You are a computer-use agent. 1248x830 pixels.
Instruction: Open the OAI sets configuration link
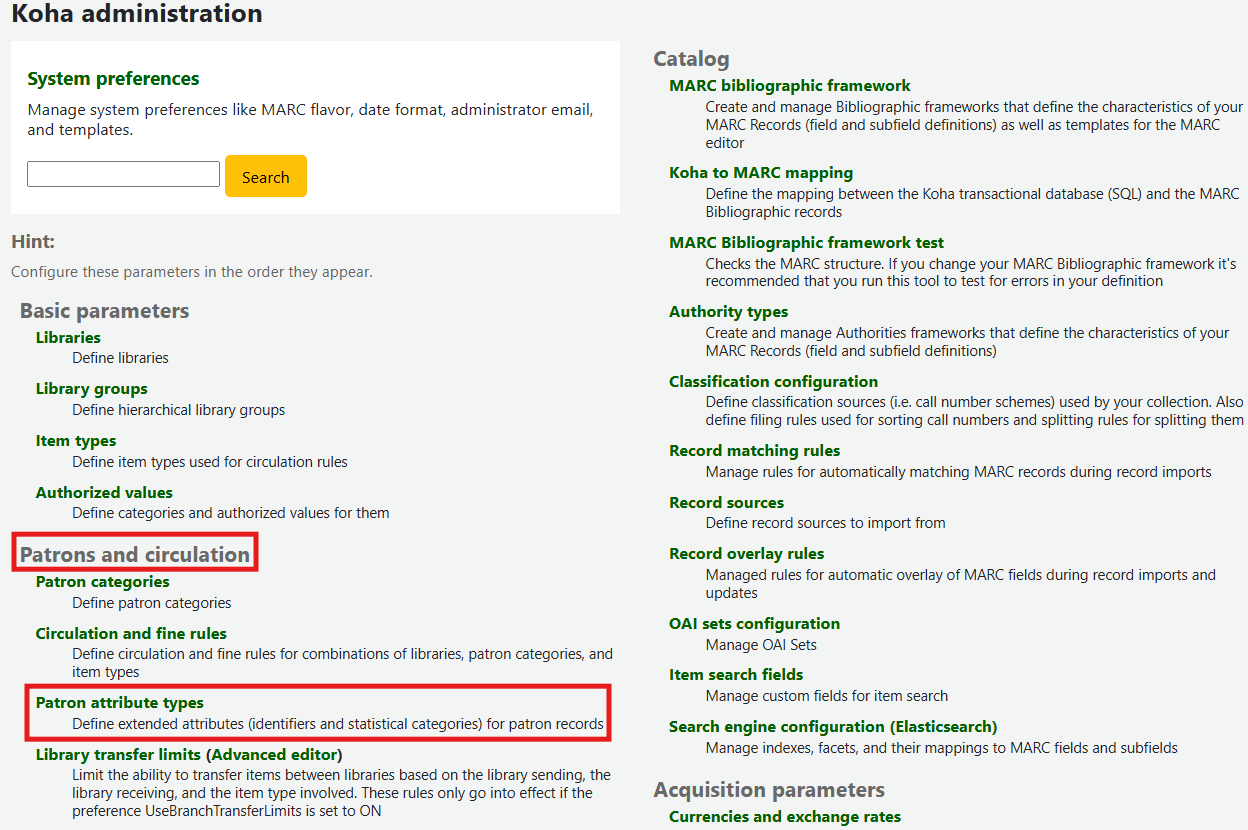754,623
